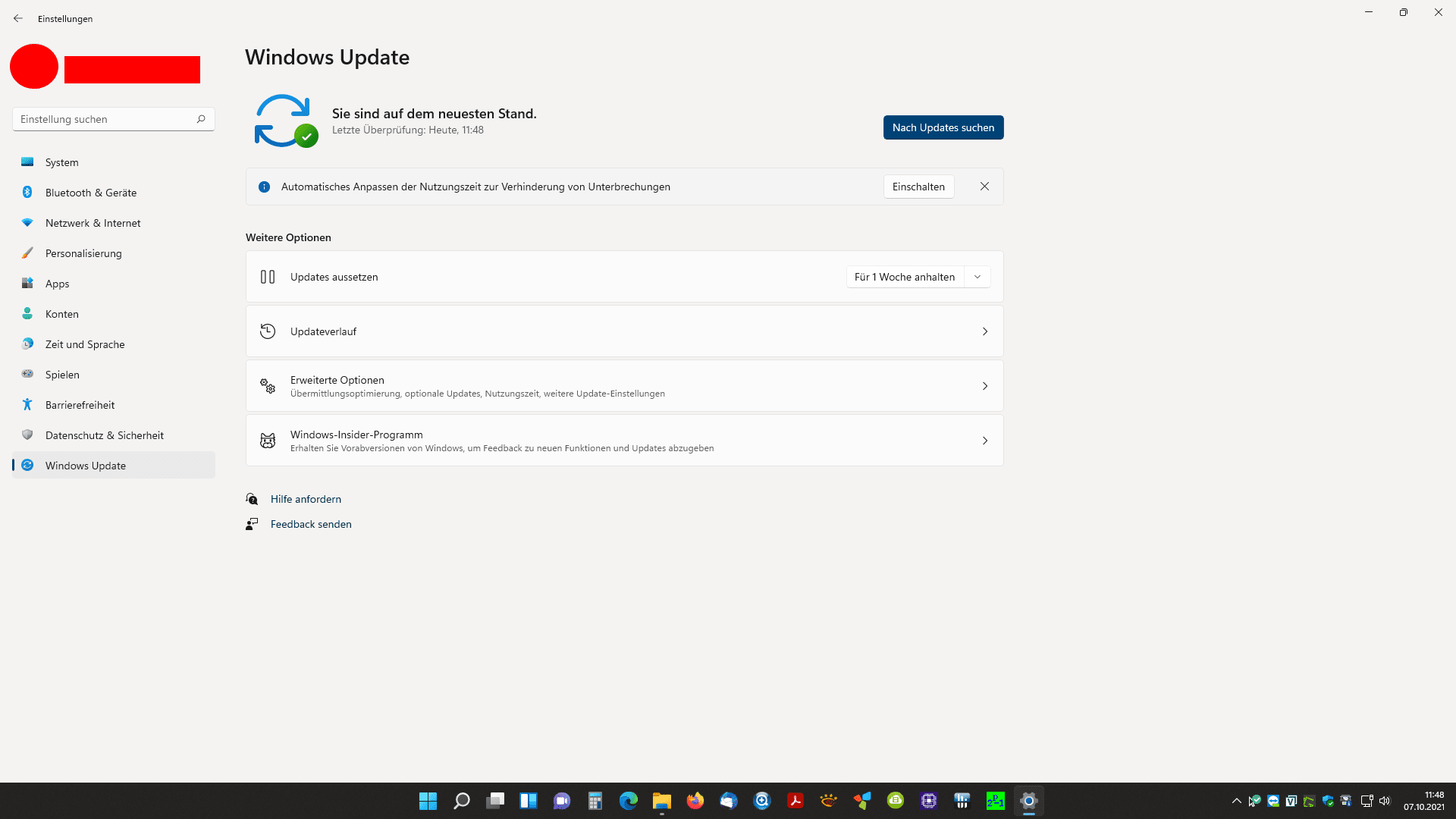1456x819 pixels.
Task: Click the Feedback senden link
Action: pos(311,524)
